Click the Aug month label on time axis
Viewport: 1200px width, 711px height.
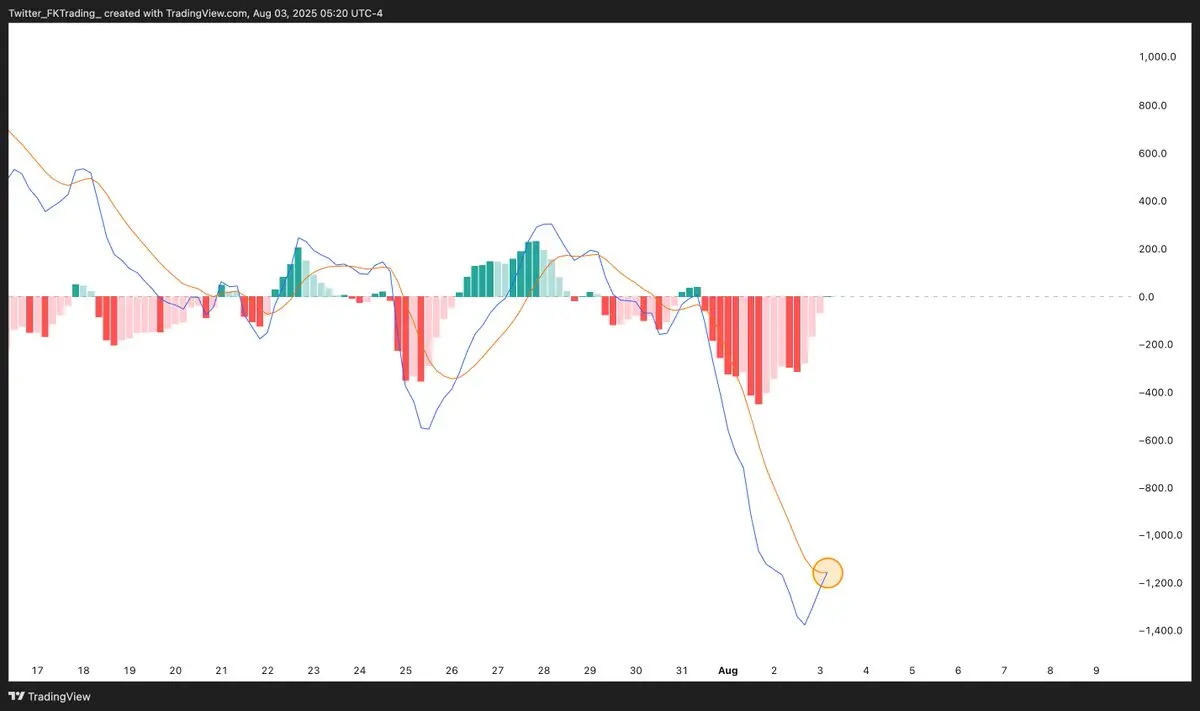[728, 670]
